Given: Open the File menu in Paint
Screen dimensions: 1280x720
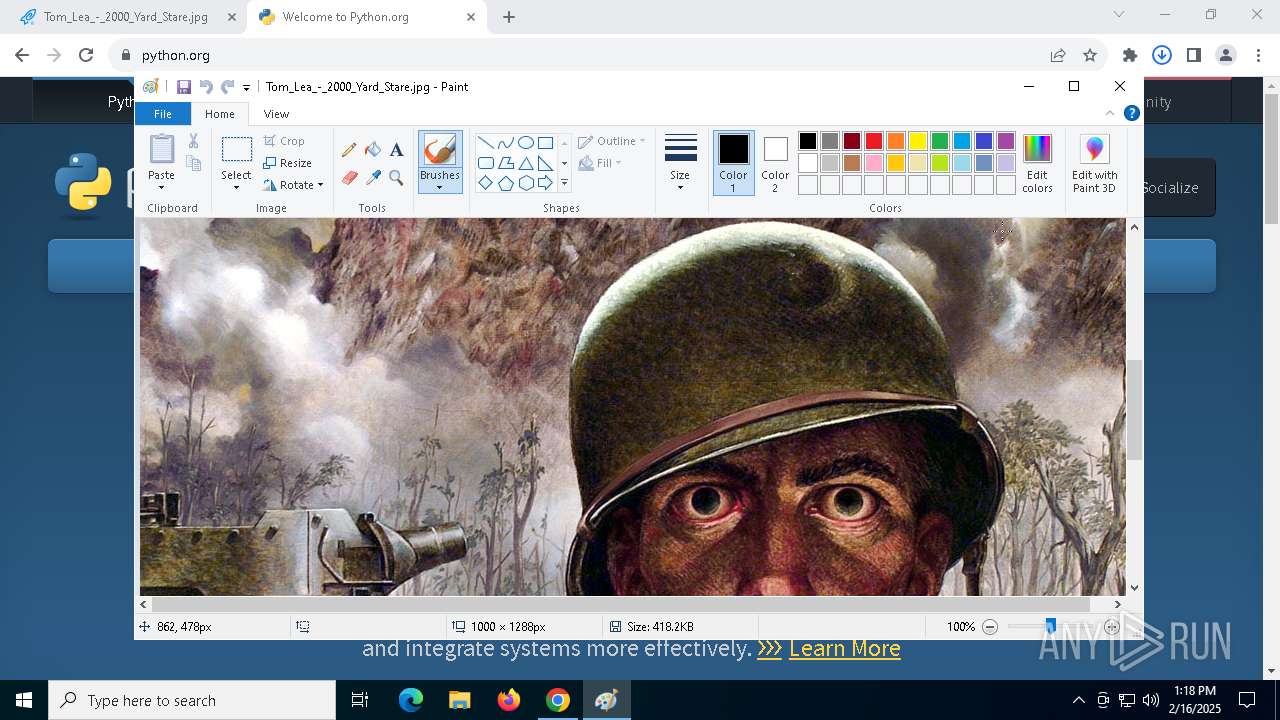Looking at the screenshot, I should point(163,114).
